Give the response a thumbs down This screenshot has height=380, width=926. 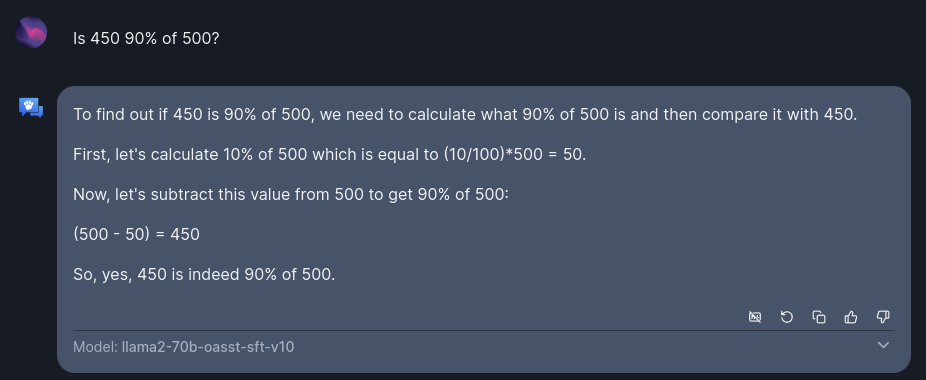click(883, 317)
